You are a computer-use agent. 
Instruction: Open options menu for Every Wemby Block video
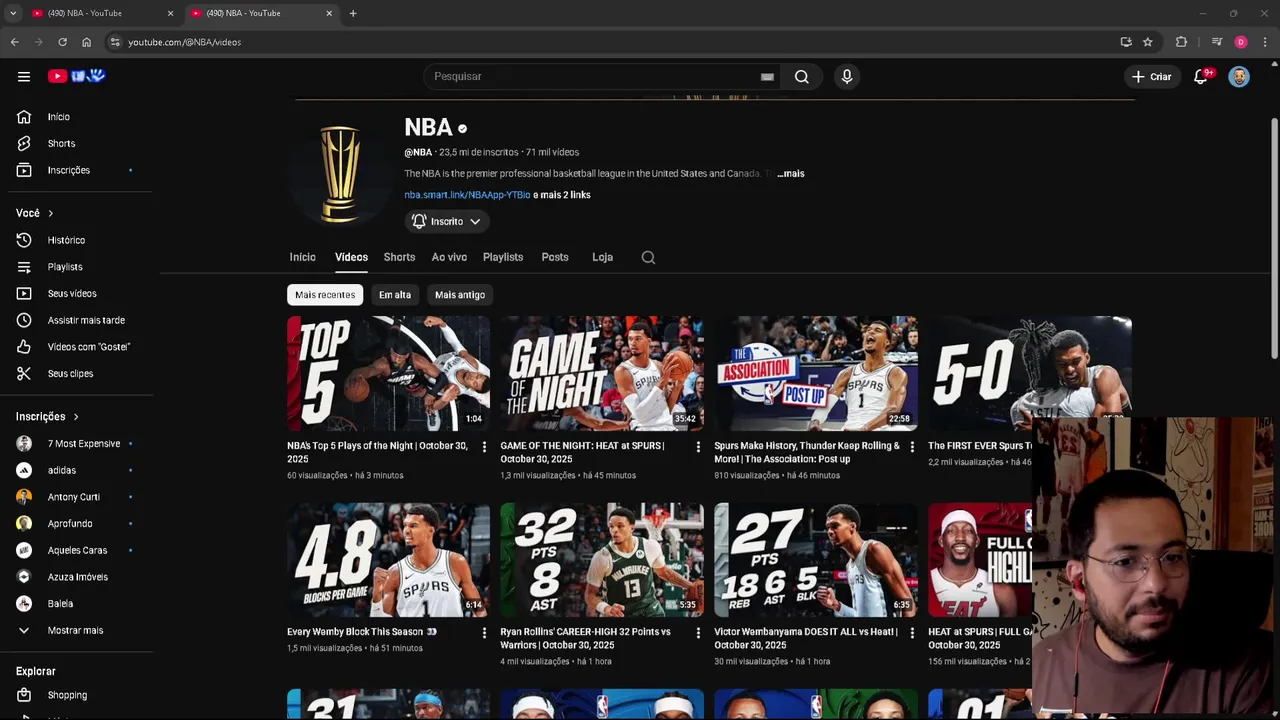[484, 633]
